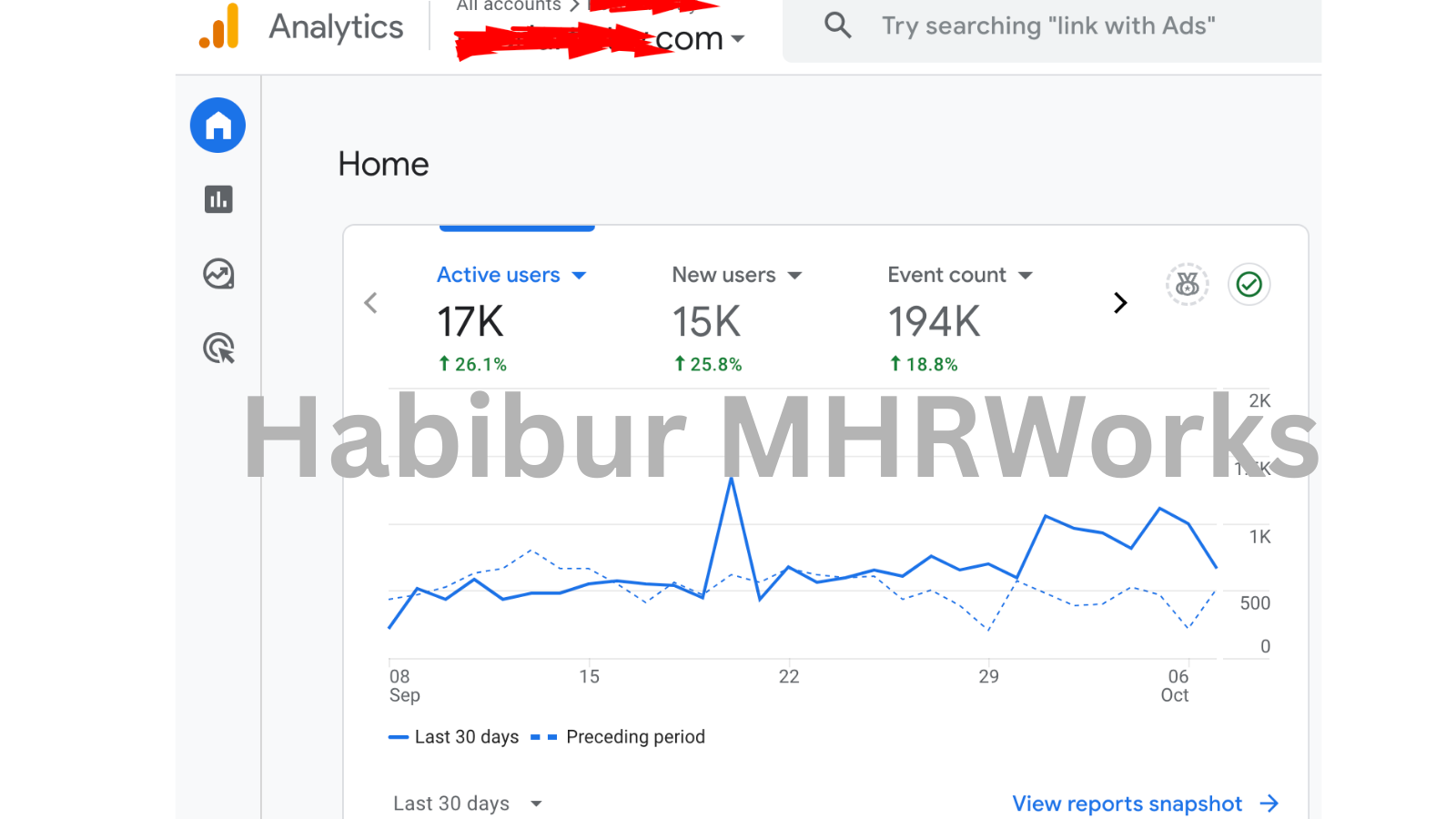The height and width of the screenshot is (819, 1456).
Task: Click the insights medal icon
Action: tap(1187, 285)
